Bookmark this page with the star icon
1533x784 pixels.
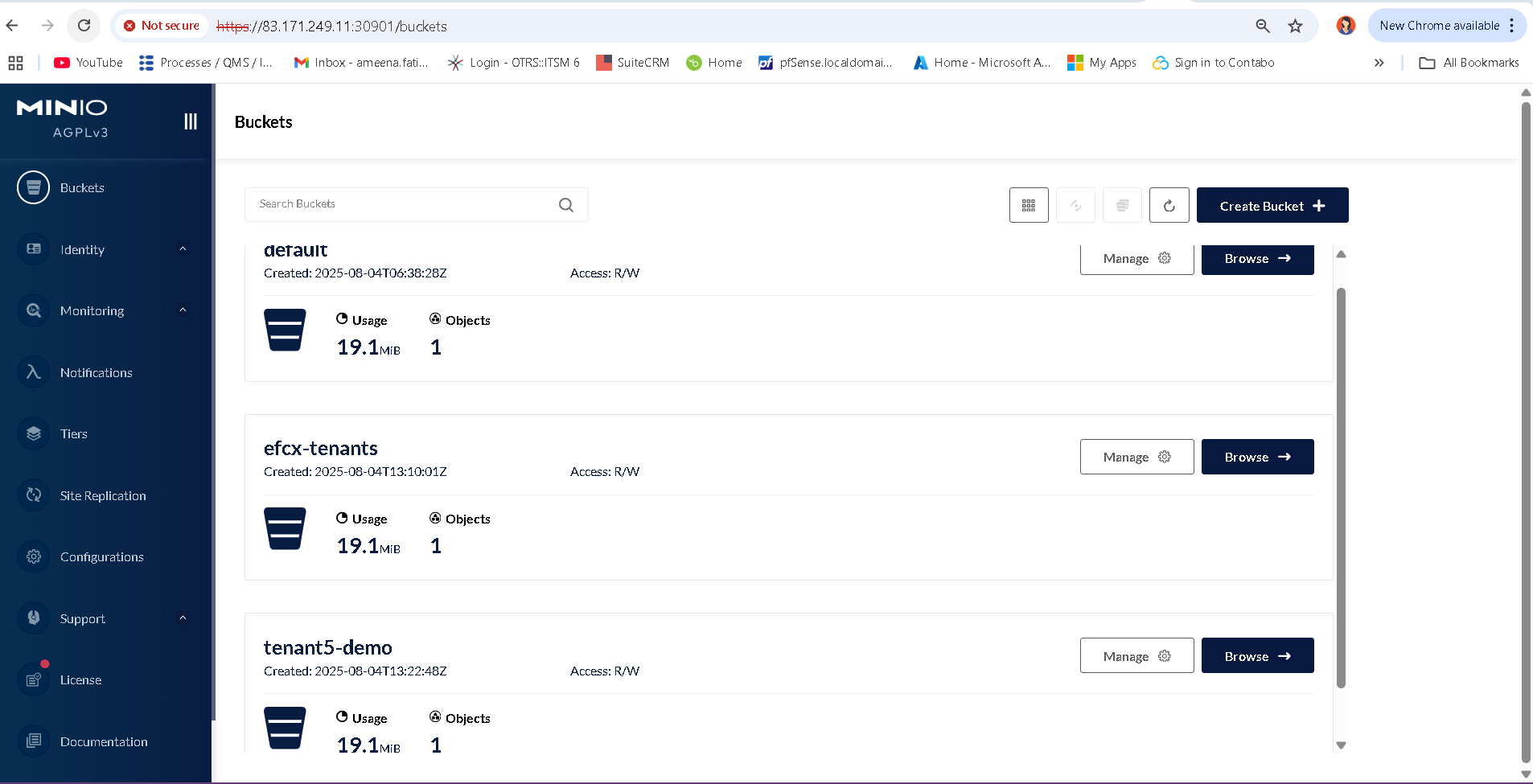click(1295, 26)
